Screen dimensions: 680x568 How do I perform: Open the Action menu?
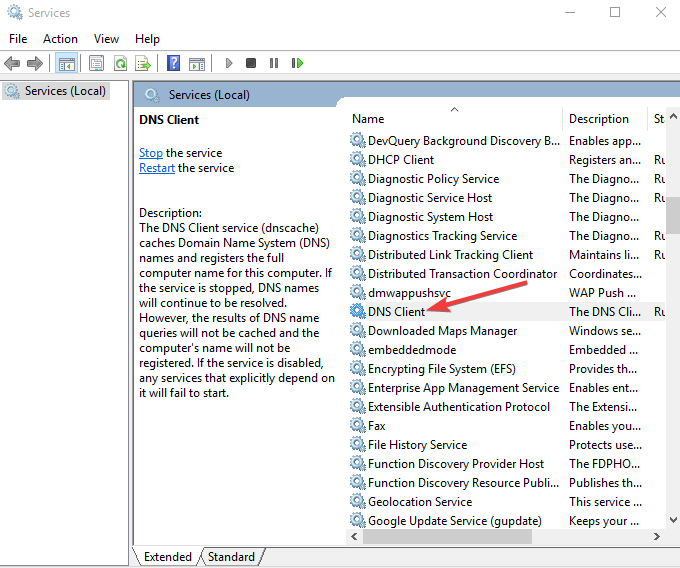pos(60,39)
